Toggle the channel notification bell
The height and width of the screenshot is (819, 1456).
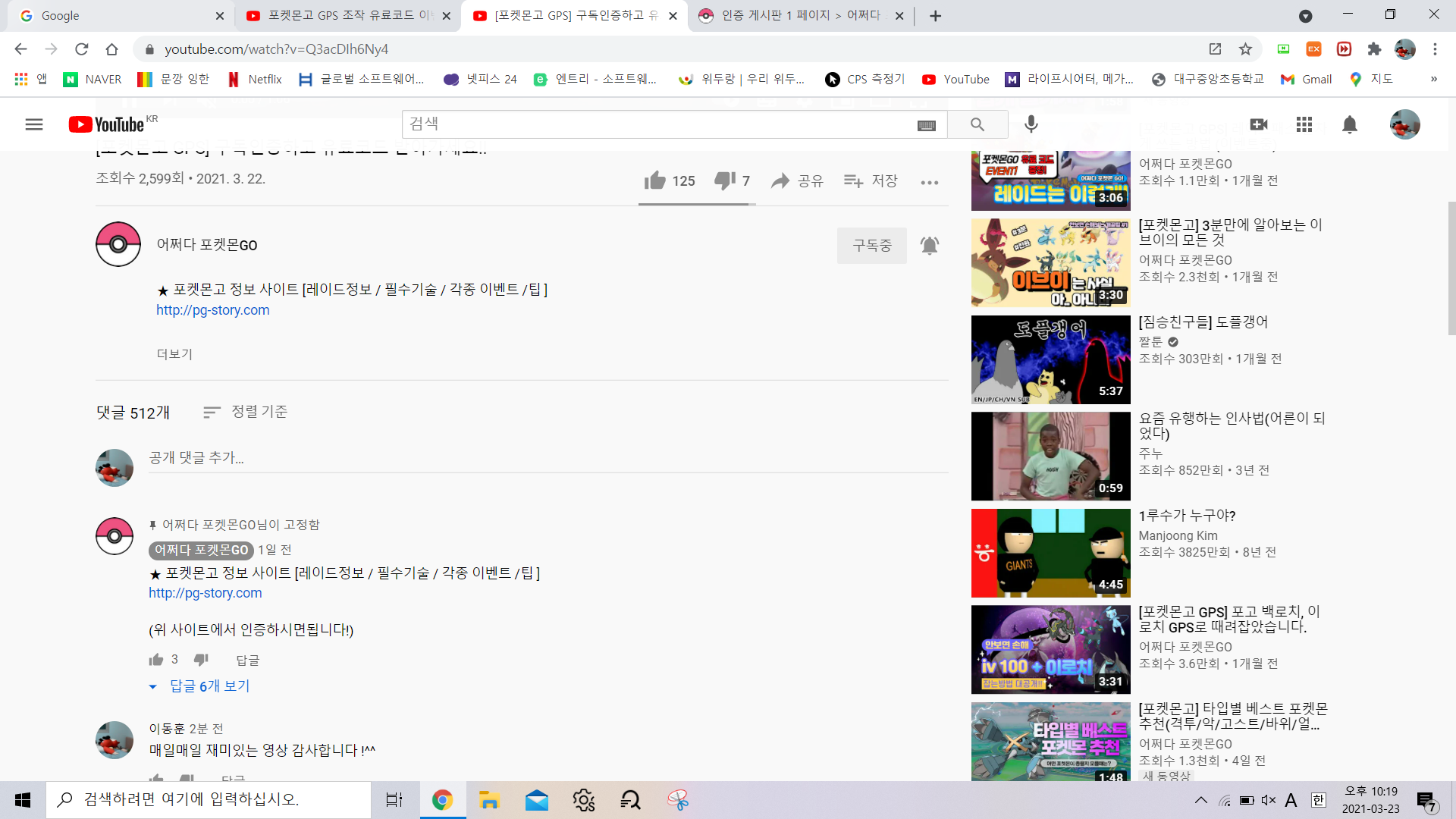point(930,246)
